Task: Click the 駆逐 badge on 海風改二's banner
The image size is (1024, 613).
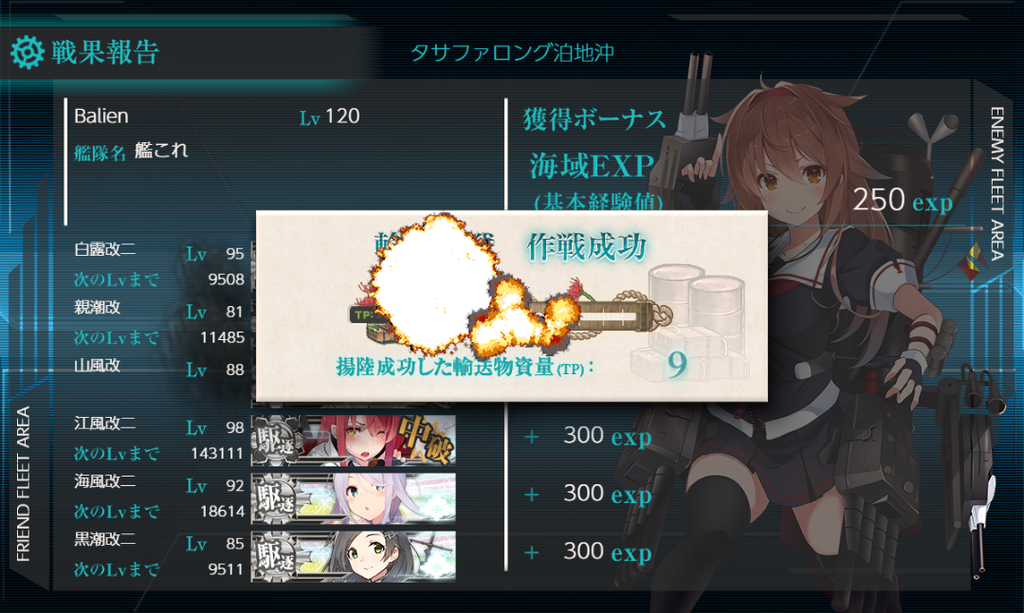Action: click(x=276, y=499)
